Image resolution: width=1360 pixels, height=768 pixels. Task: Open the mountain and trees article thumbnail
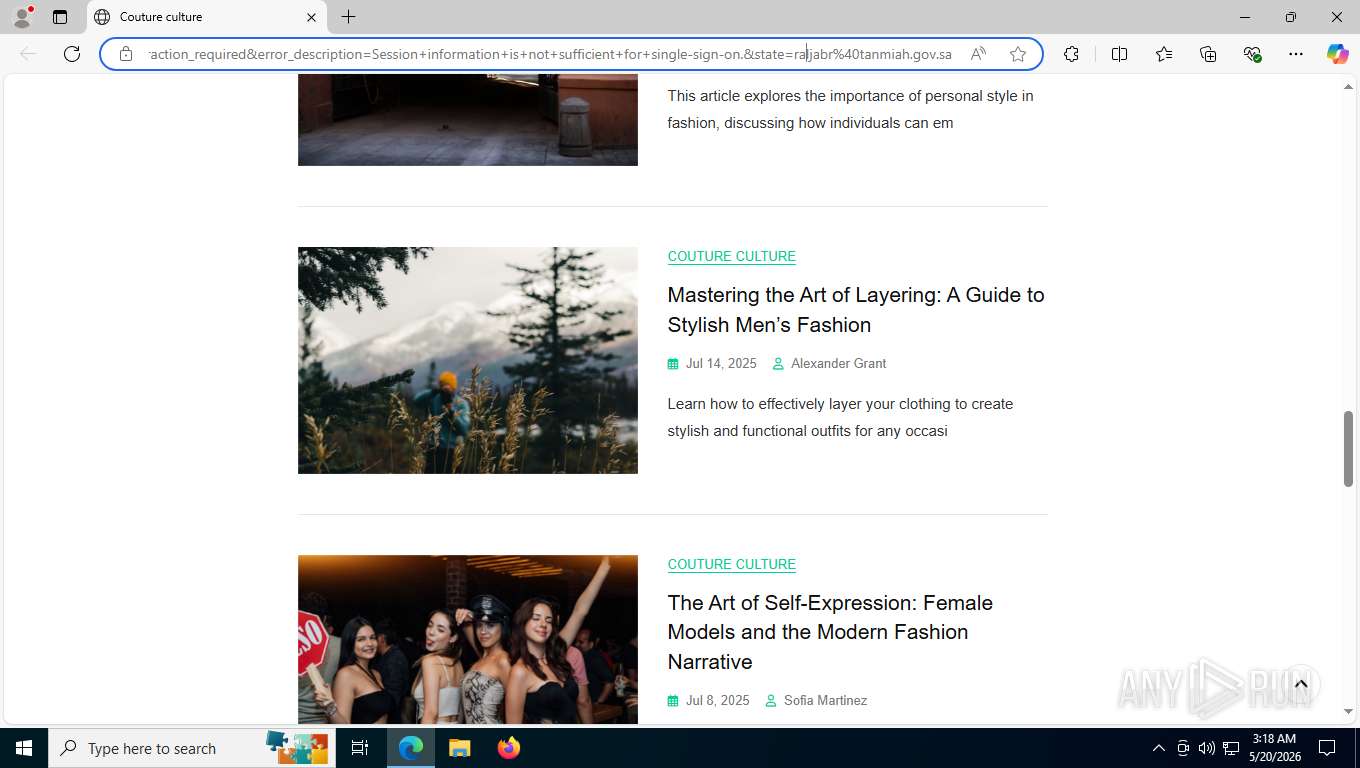468,360
